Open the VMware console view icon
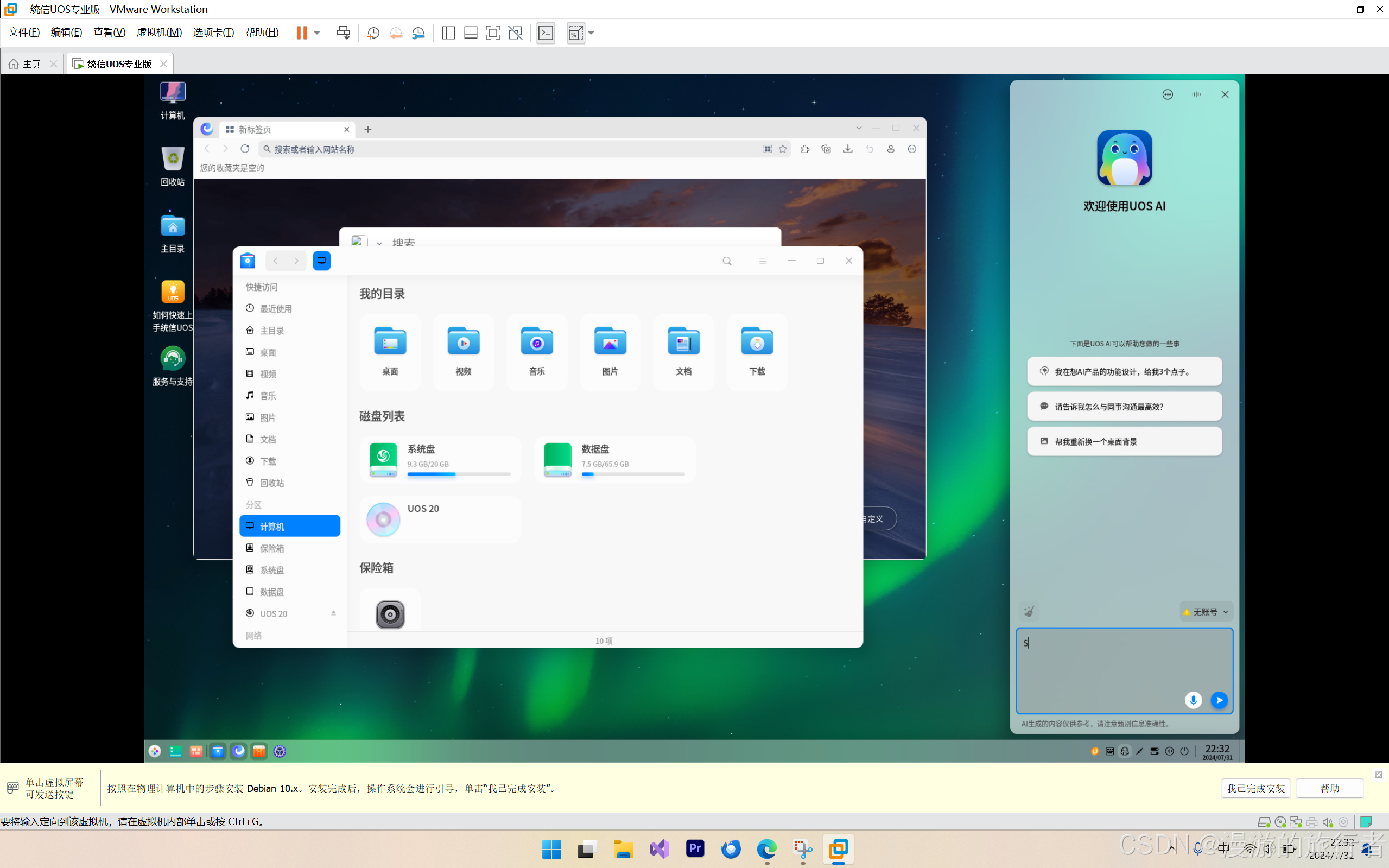The height and width of the screenshot is (868, 1389). click(x=546, y=33)
